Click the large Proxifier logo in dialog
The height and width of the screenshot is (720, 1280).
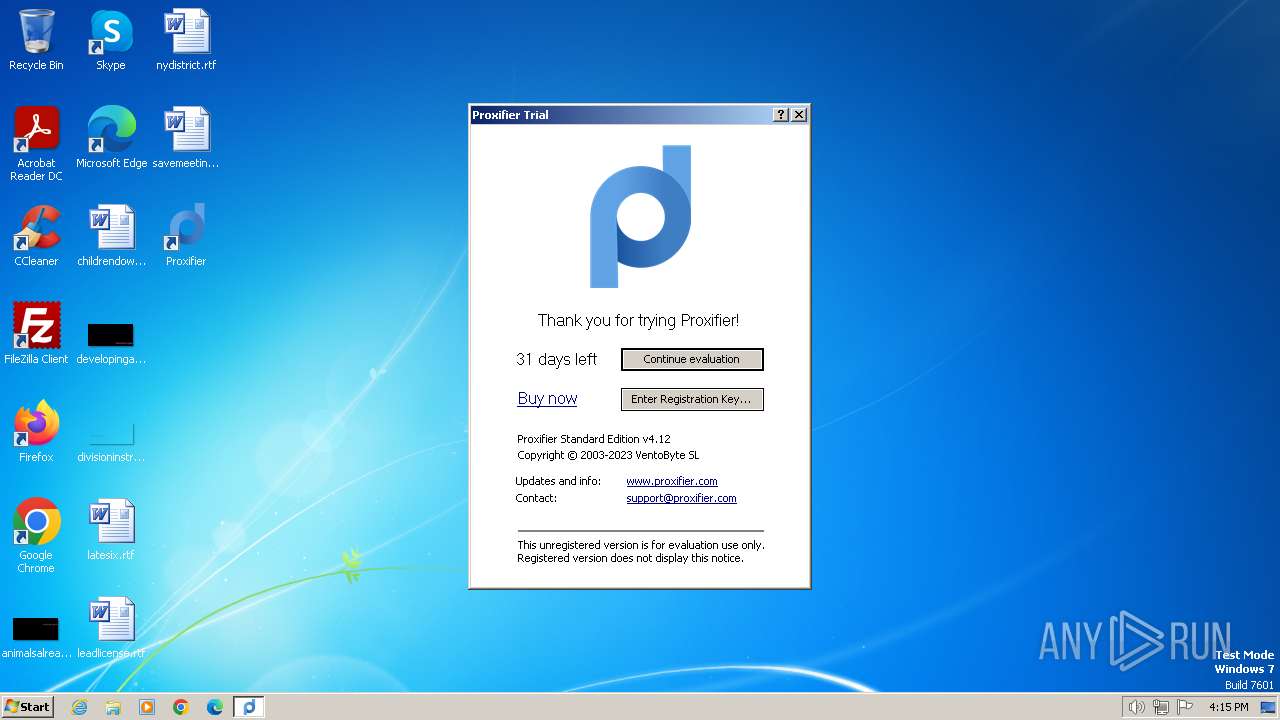[x=641, y=216]
